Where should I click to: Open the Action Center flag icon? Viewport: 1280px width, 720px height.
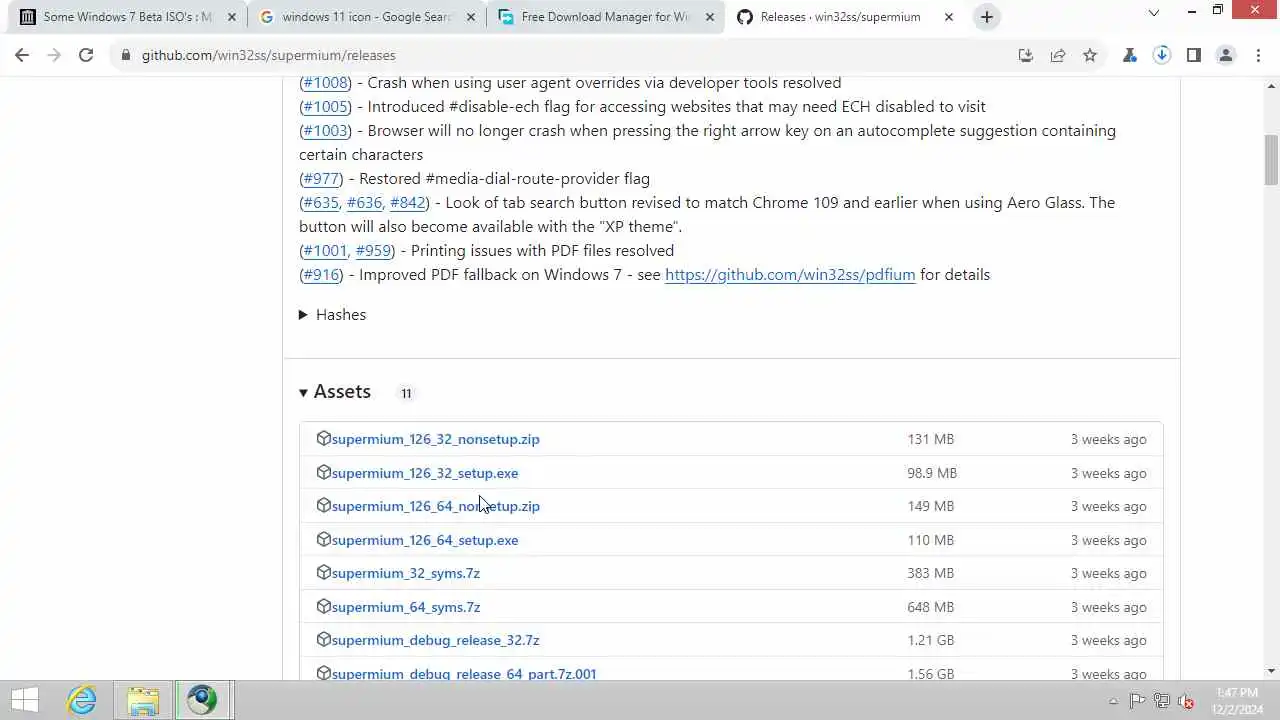pyautogui.click(x=1137, y=701)
